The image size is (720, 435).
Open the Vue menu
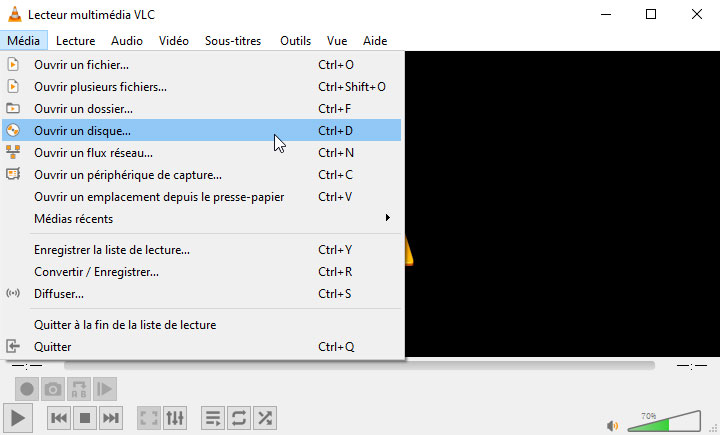[337, 40]
